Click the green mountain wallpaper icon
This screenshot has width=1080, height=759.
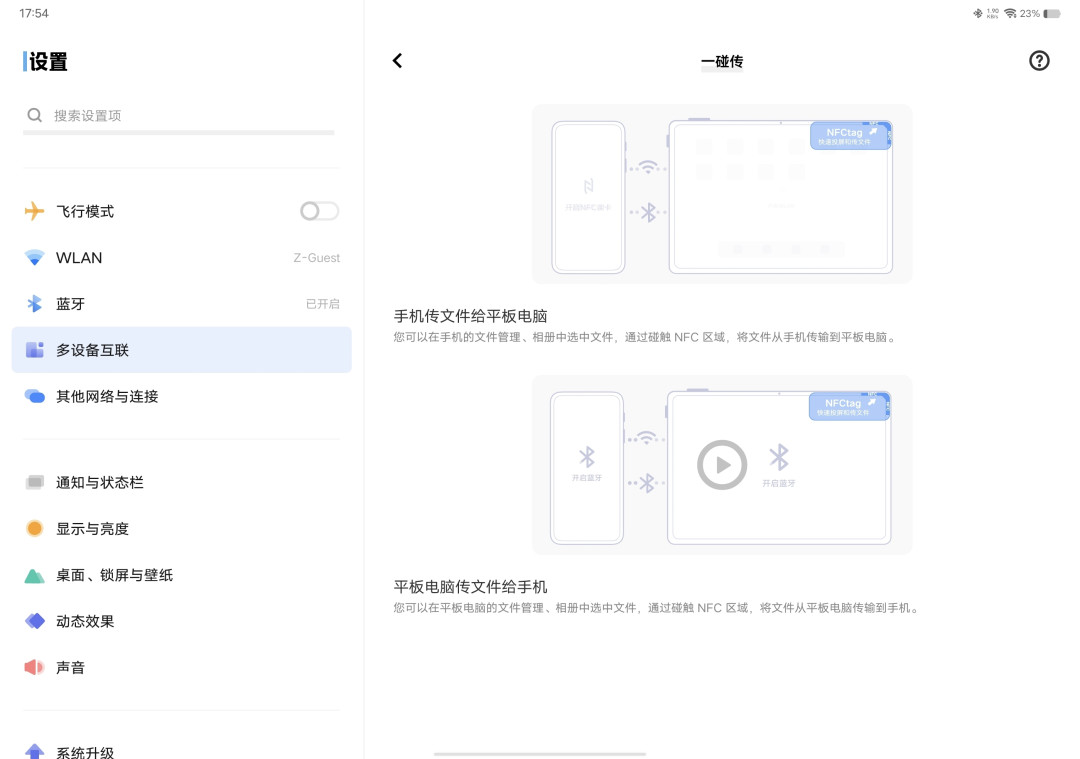[x=34, y=576]
